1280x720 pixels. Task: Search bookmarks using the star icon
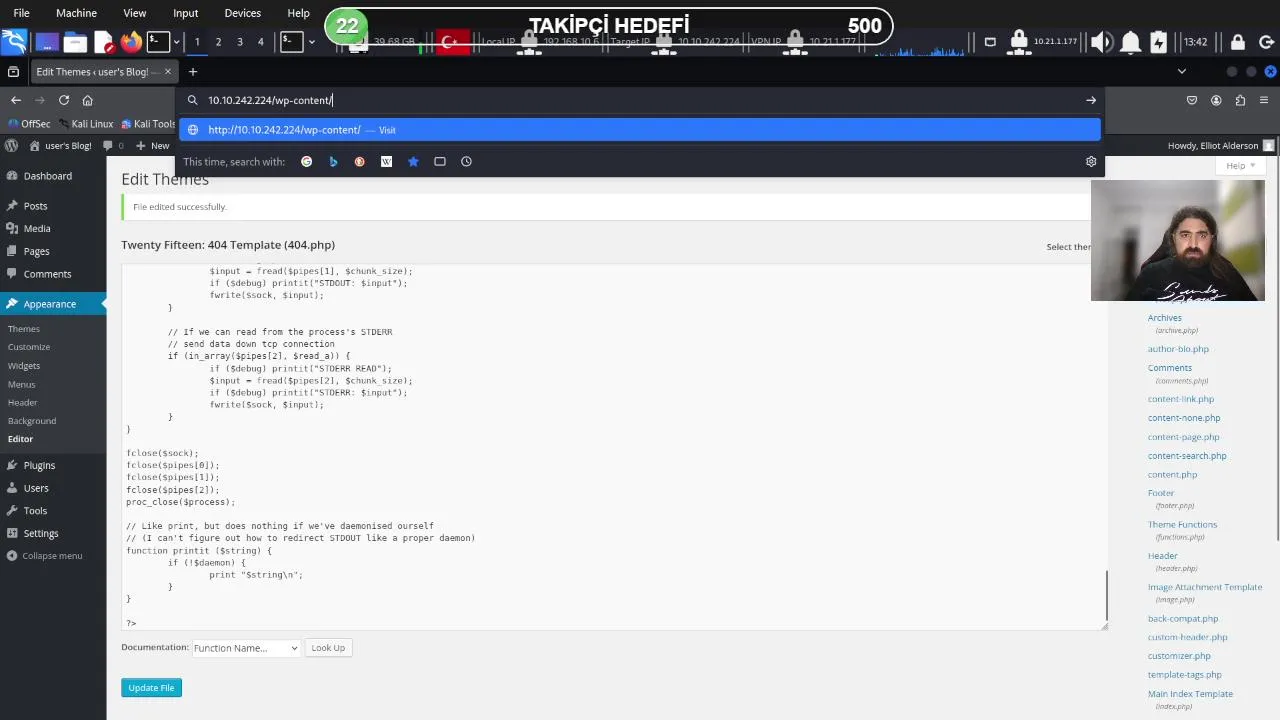coord(413,161)
